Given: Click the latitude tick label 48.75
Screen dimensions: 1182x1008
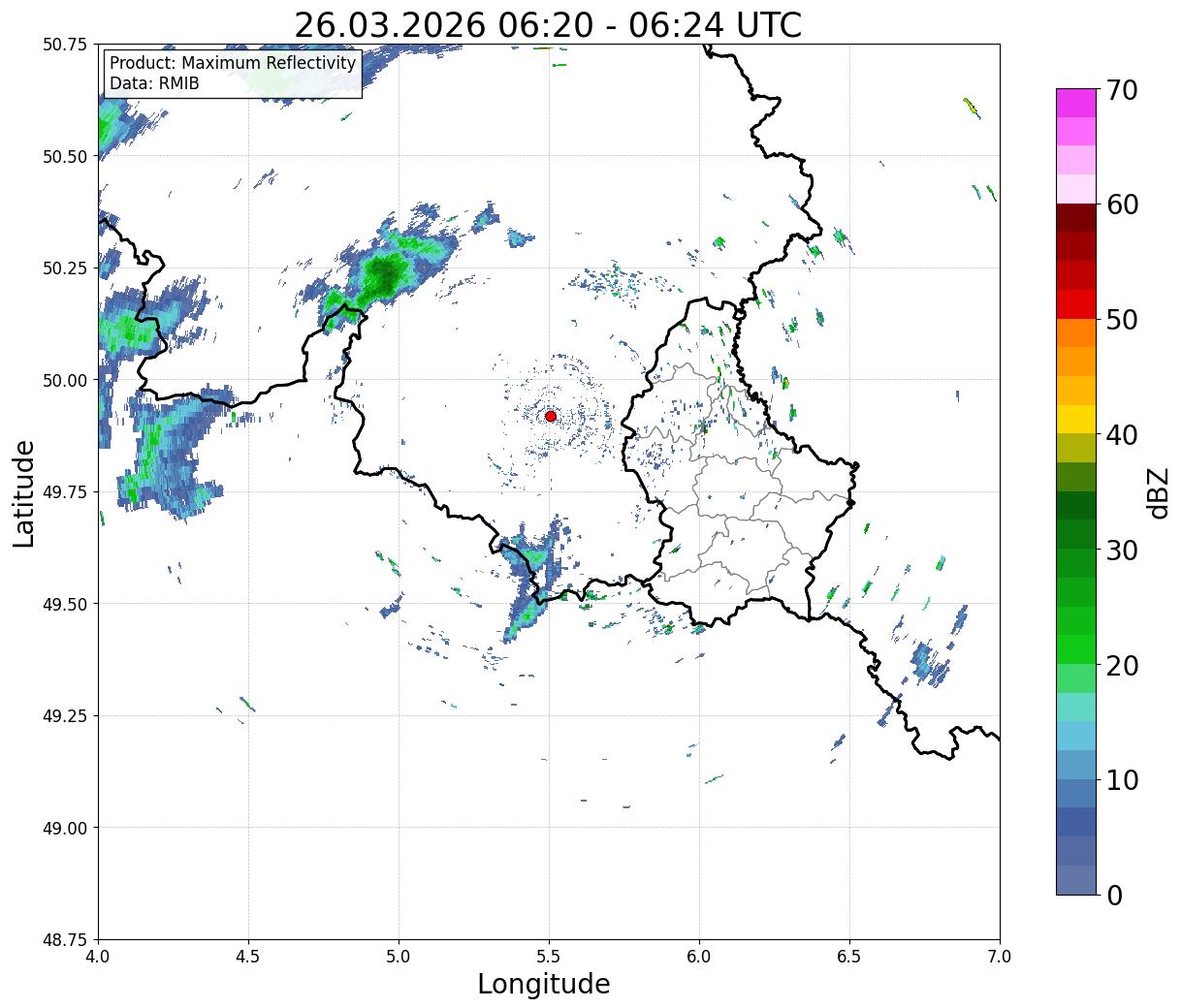Looking at the screenshot, I should coord(65,940).
